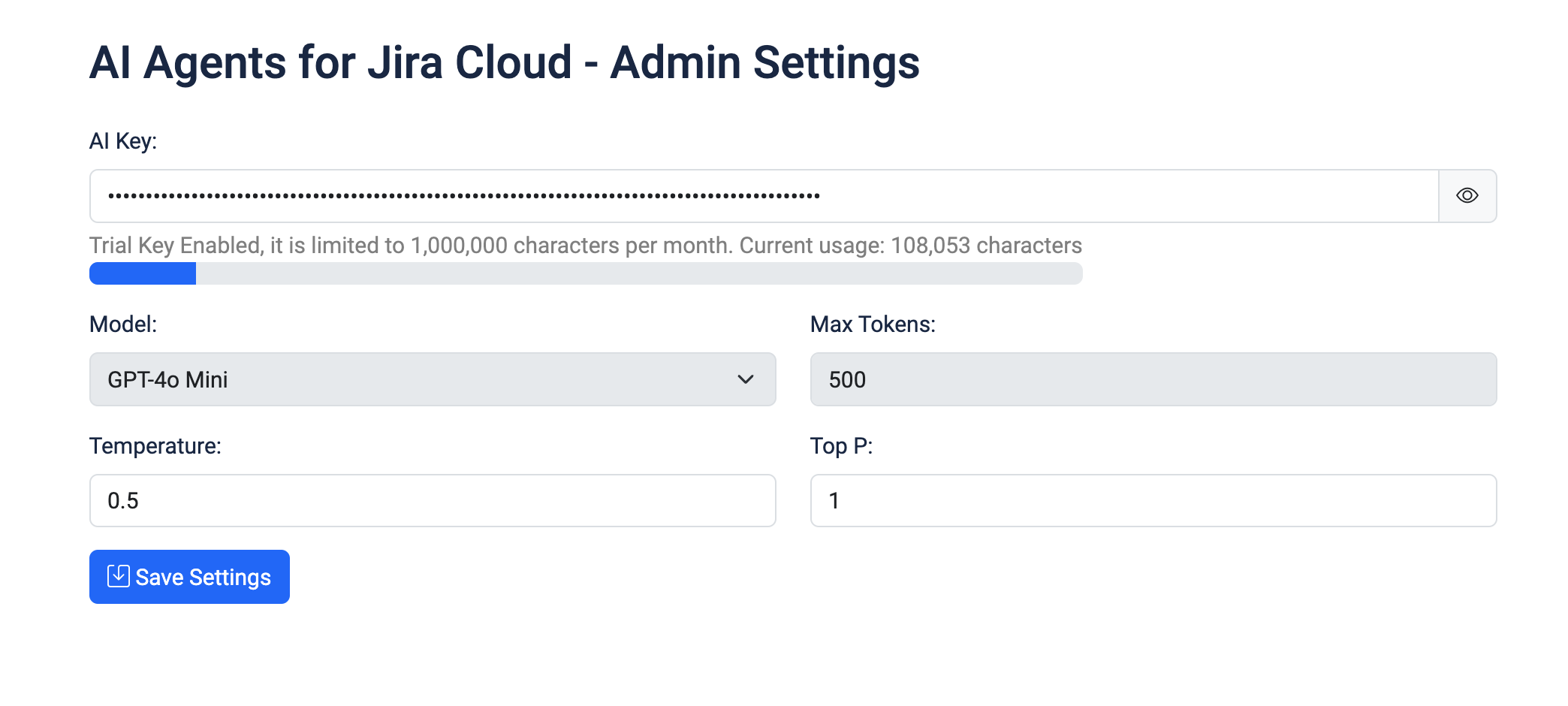Viewport: 1568px width, 706px height.
Task: Expand the Model dropdown chevron arrow
Action: [745, 379]
